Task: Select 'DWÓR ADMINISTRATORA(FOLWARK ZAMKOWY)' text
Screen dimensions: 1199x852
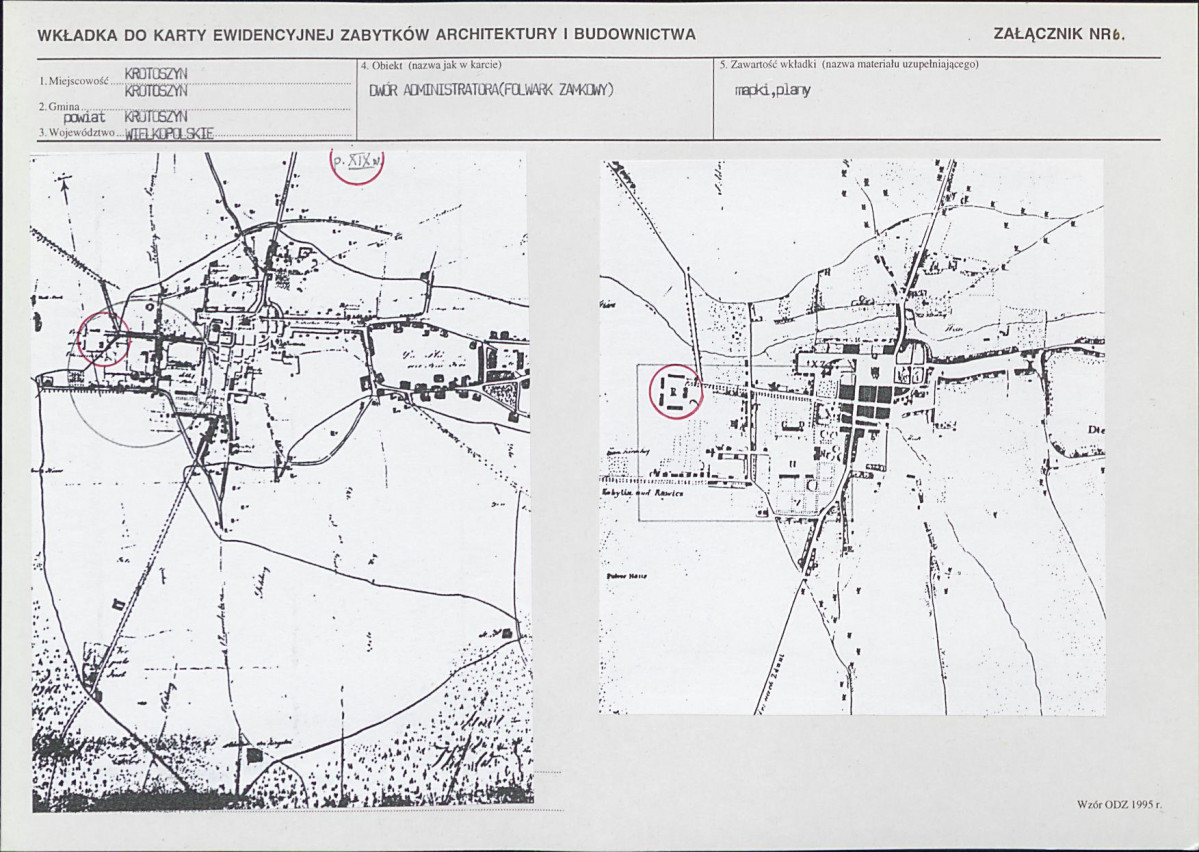Action: coord(492,90)
